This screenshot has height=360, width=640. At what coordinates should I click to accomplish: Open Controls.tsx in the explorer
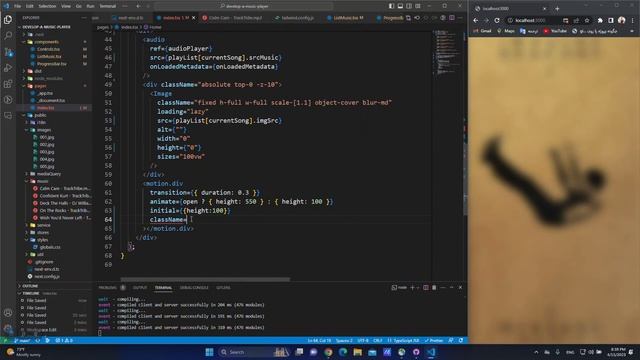48,49
